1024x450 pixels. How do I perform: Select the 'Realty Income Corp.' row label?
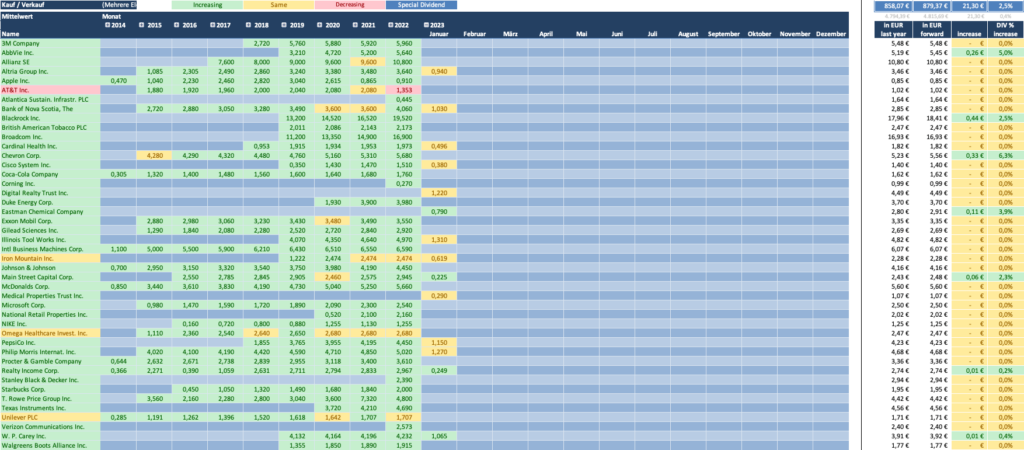[50, 370]
